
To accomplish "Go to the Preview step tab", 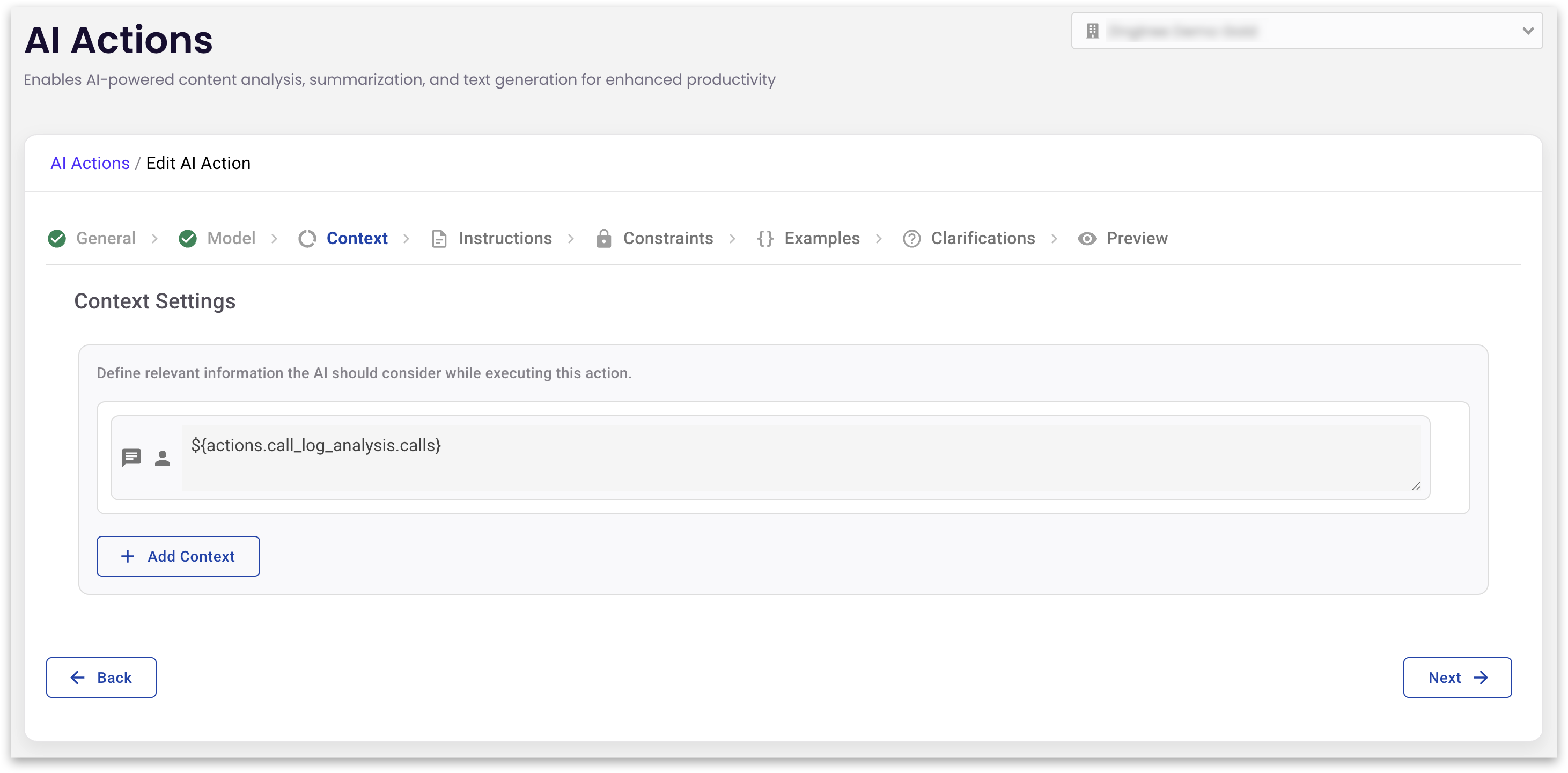I will pyautogui.click(x=1136, y=239).
